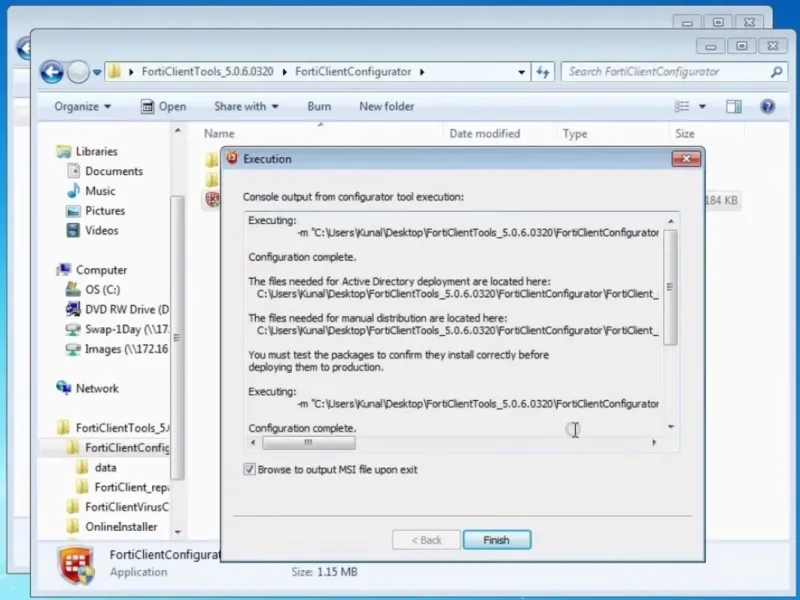The image size is (800, 600).
Task: Select FortiClientVirusC folder in tree
Action: (x=127, y=507)
